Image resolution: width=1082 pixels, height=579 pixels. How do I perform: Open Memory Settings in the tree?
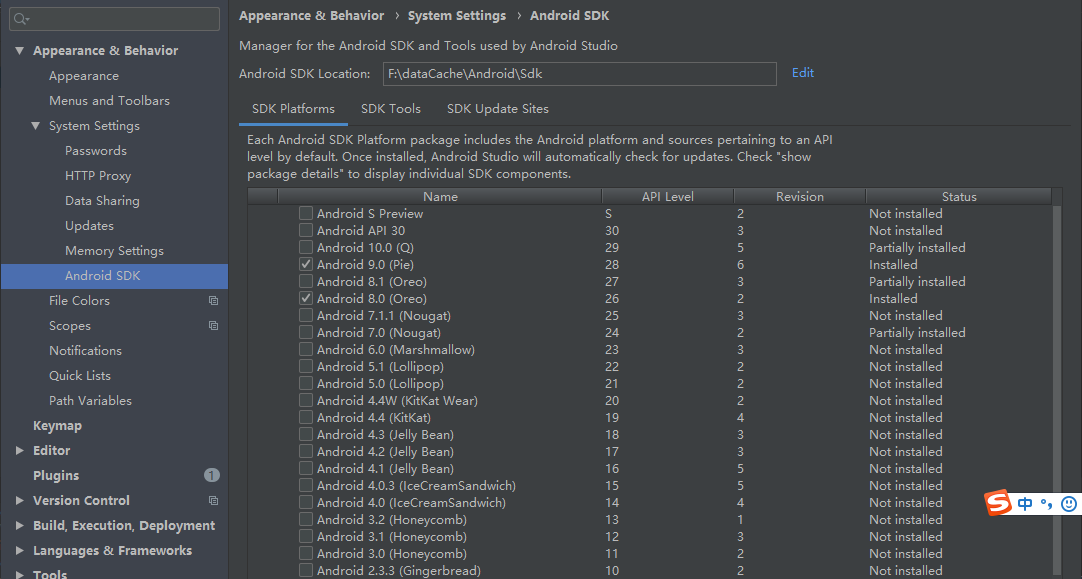[115, 251]
